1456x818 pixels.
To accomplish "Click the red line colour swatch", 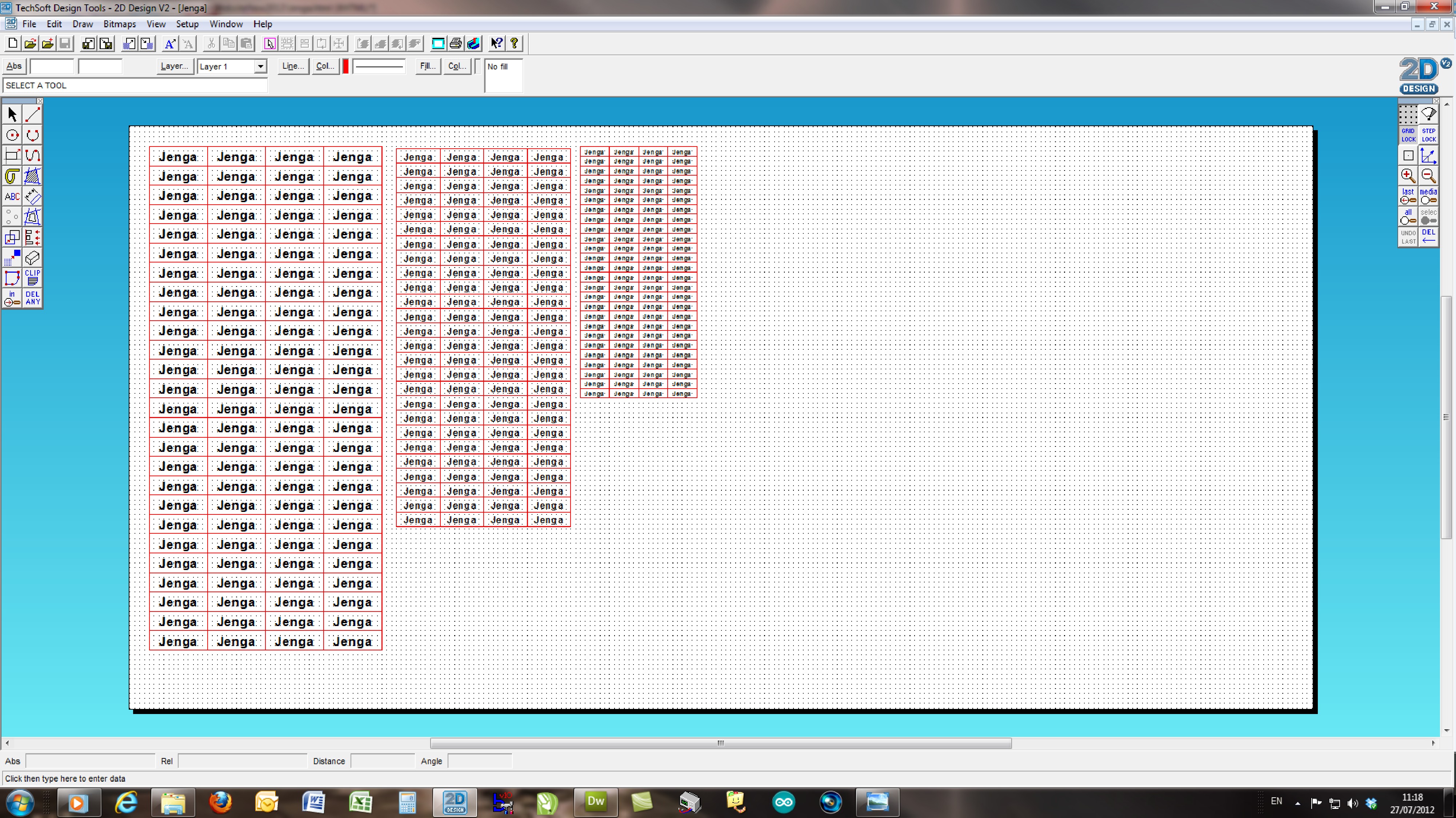I will (x=345, y=67).
